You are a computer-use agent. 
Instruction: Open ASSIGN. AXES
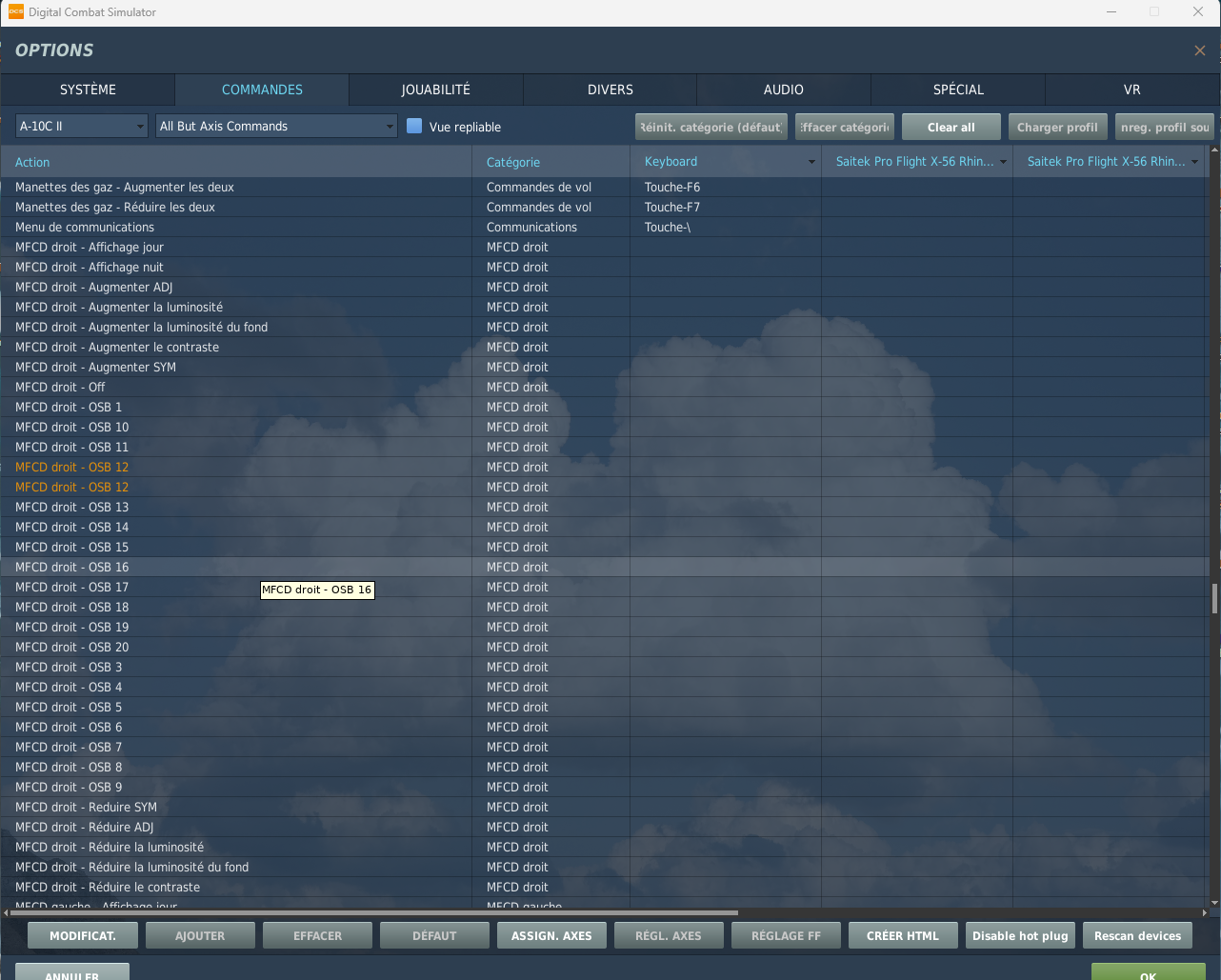(551, 935)
